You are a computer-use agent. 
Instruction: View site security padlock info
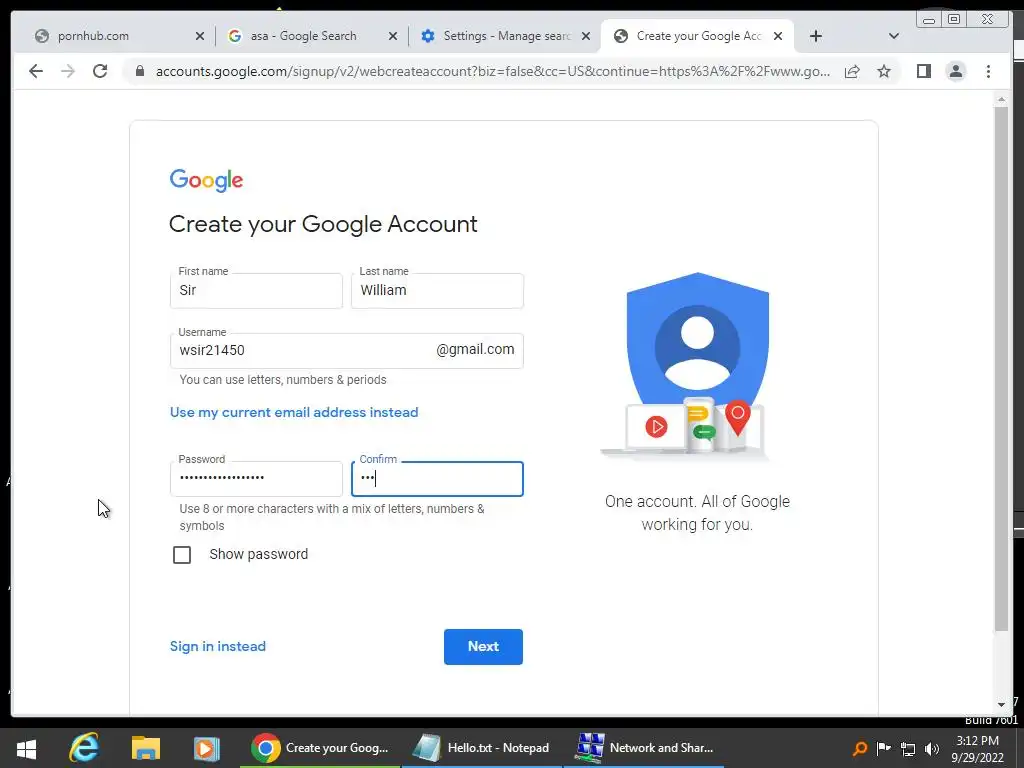[140, 71]
